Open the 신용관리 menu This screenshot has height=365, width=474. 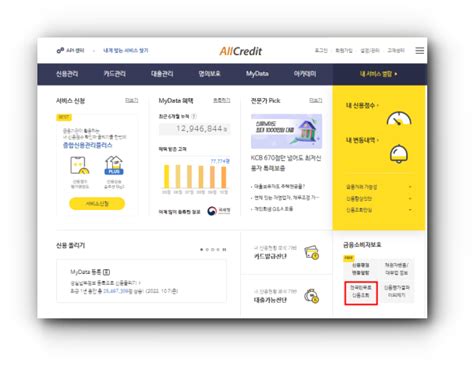[x=67, y=74]
